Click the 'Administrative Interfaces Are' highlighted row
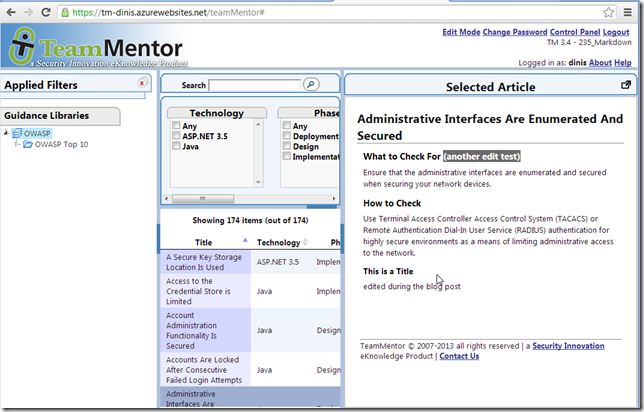 250,398
